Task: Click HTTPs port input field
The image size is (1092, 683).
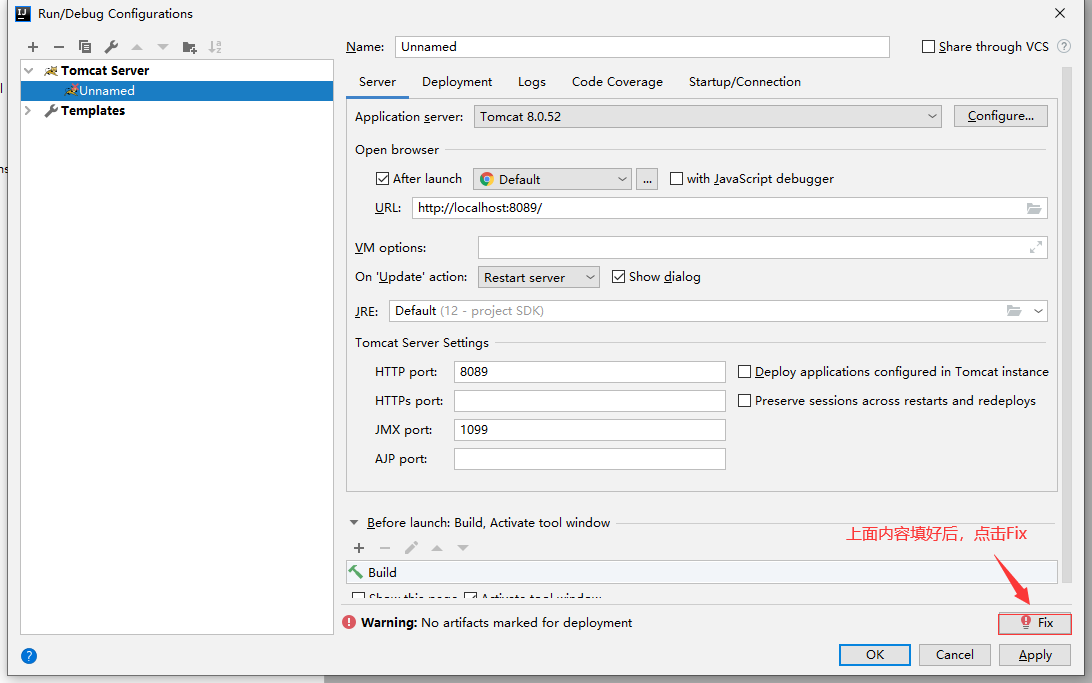Action: (x=589, y=401)
